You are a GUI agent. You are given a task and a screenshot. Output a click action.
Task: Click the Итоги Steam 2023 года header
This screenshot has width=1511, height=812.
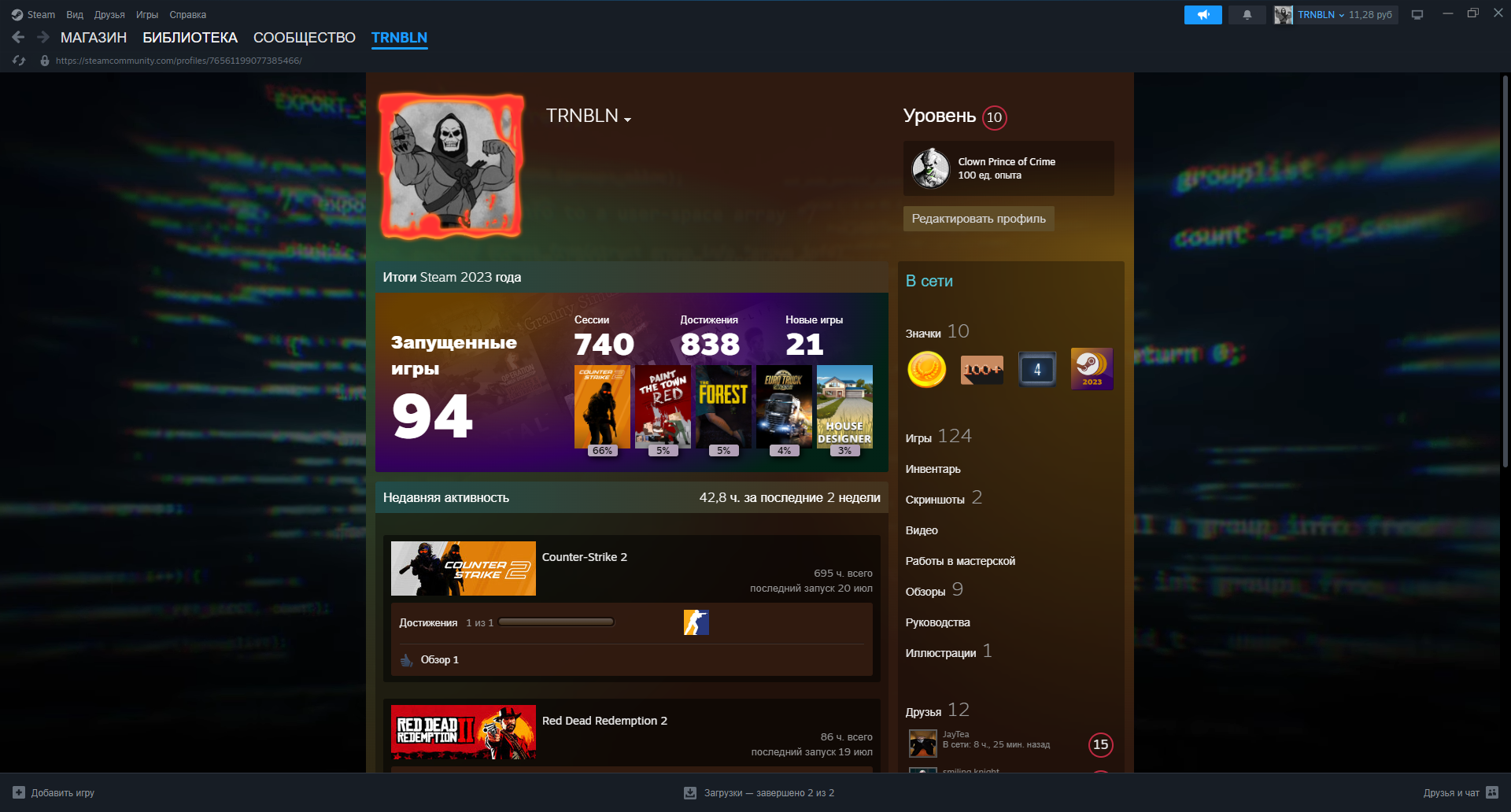click(x=632, y=277)
